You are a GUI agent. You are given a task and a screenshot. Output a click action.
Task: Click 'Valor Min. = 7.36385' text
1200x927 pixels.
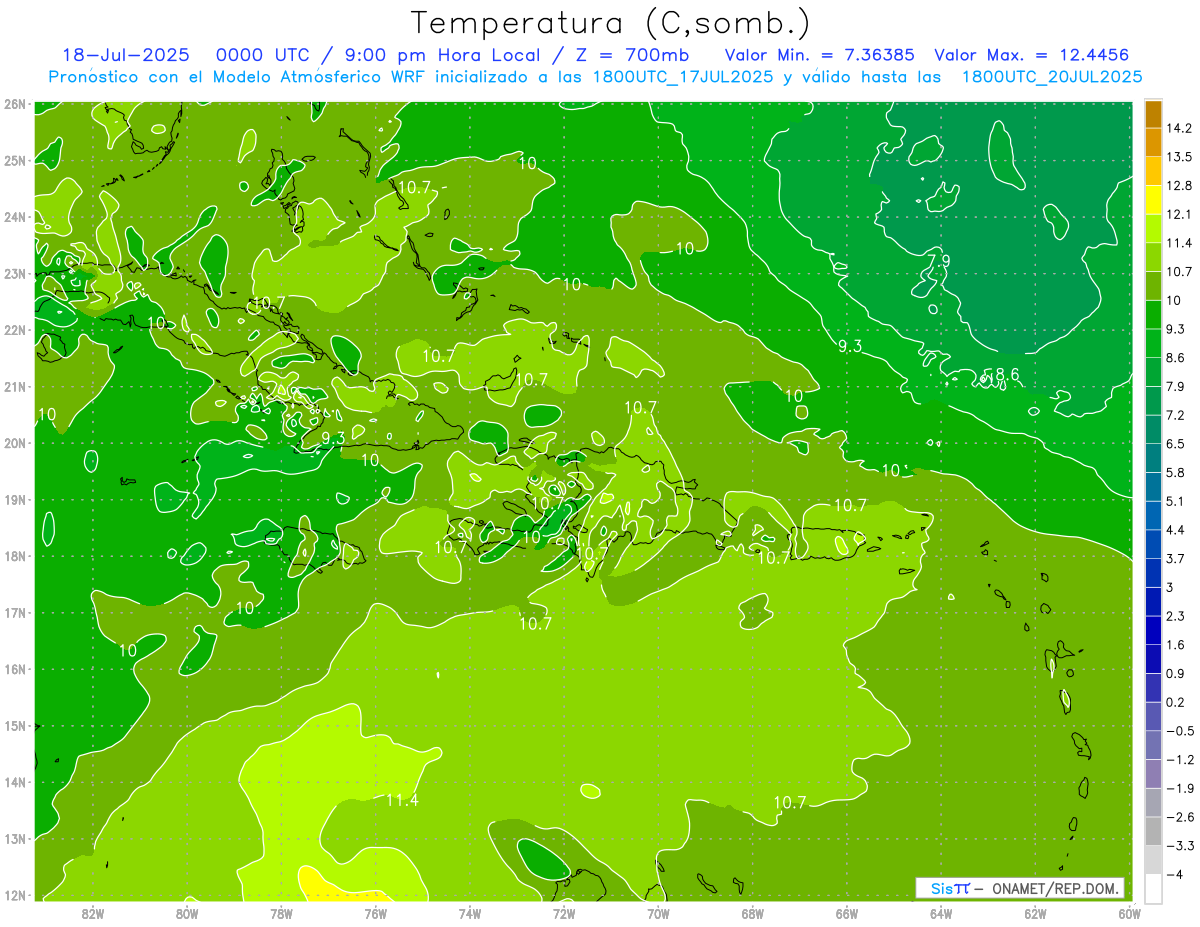pyautogui.click(x=820, y=55)
